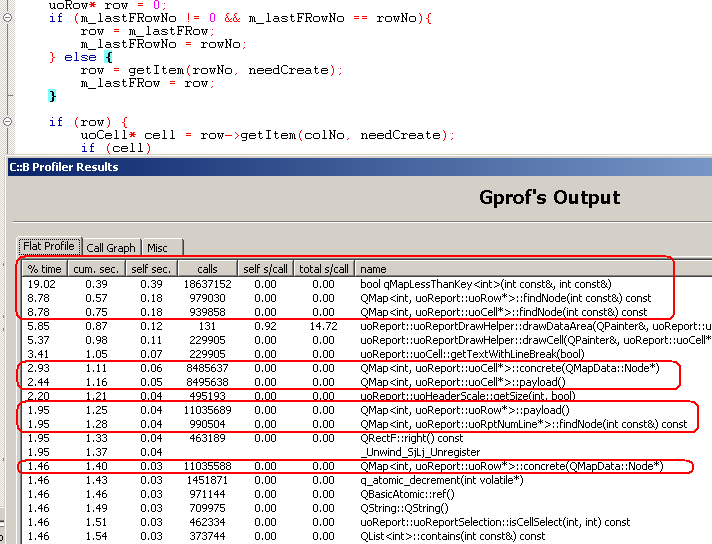Viewport: 712px width, 544px height.
Task: Click the cum. sec. column header
Action: point(97,269)
